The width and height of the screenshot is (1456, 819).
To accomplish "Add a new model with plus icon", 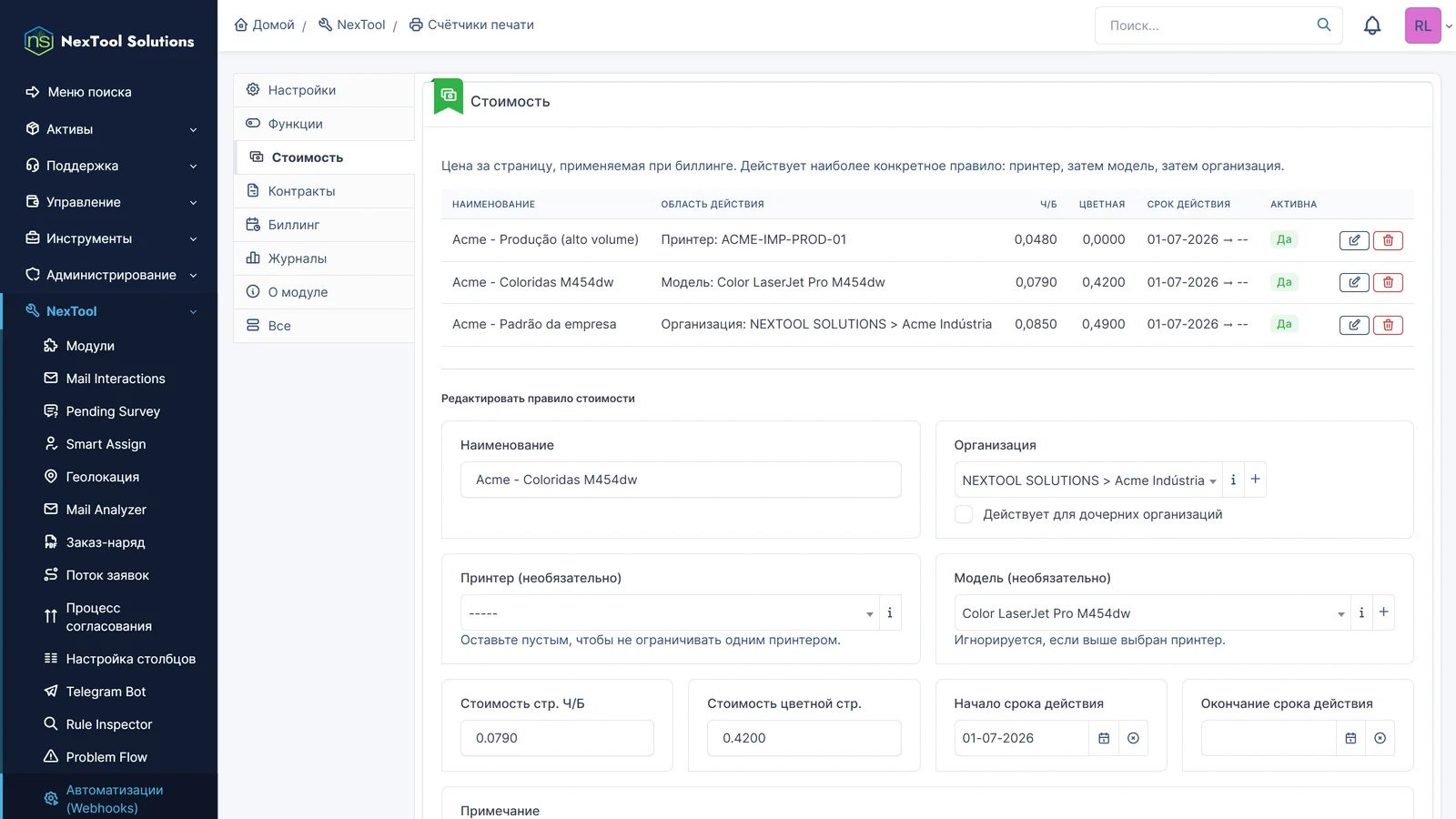I will click(1383, 612).
